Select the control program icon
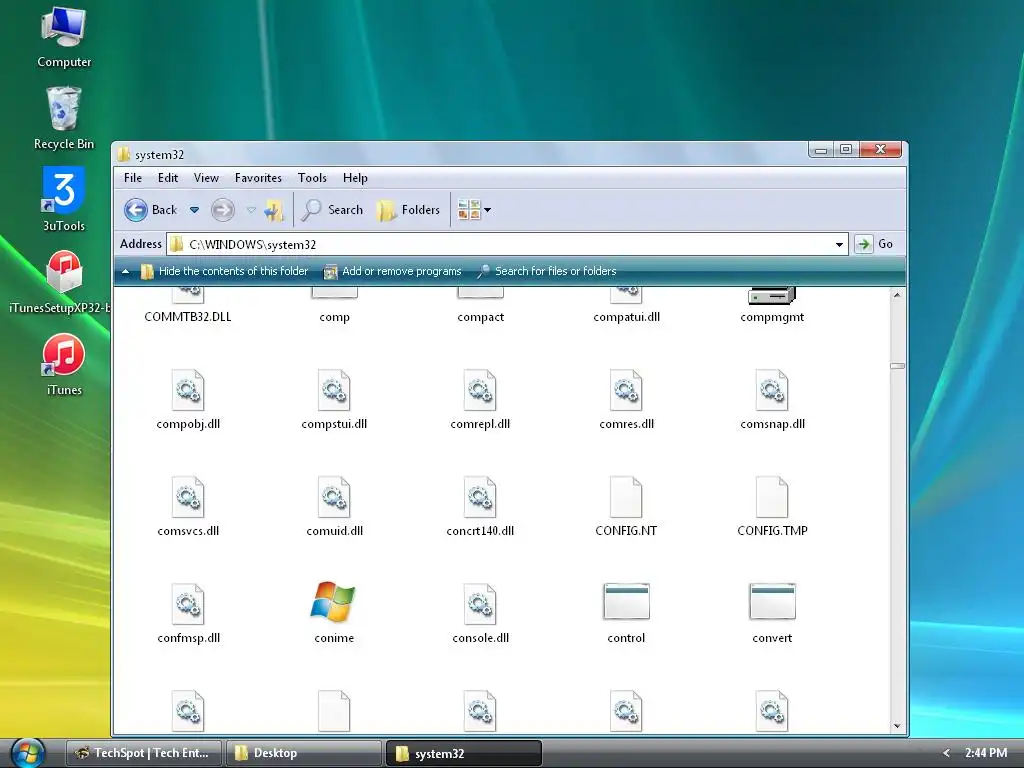1024x768 pixels. (626, 601)
